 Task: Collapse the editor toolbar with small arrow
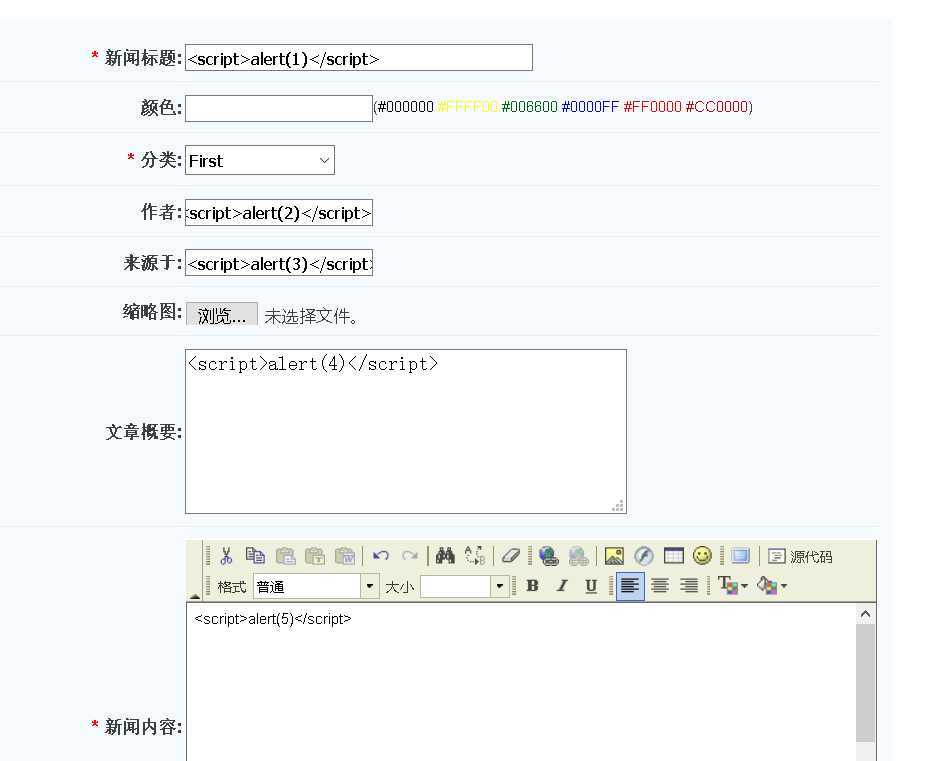(x=194, y=596)
